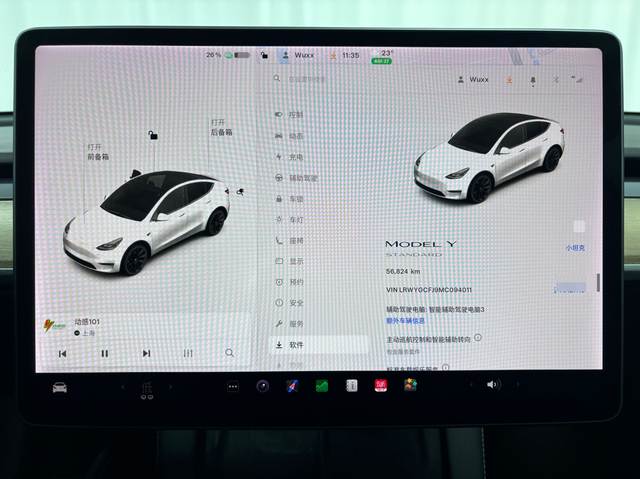Screen dimensions: 640x479
Task: Select the 软件 software menu
Action: tap(319, 345)
